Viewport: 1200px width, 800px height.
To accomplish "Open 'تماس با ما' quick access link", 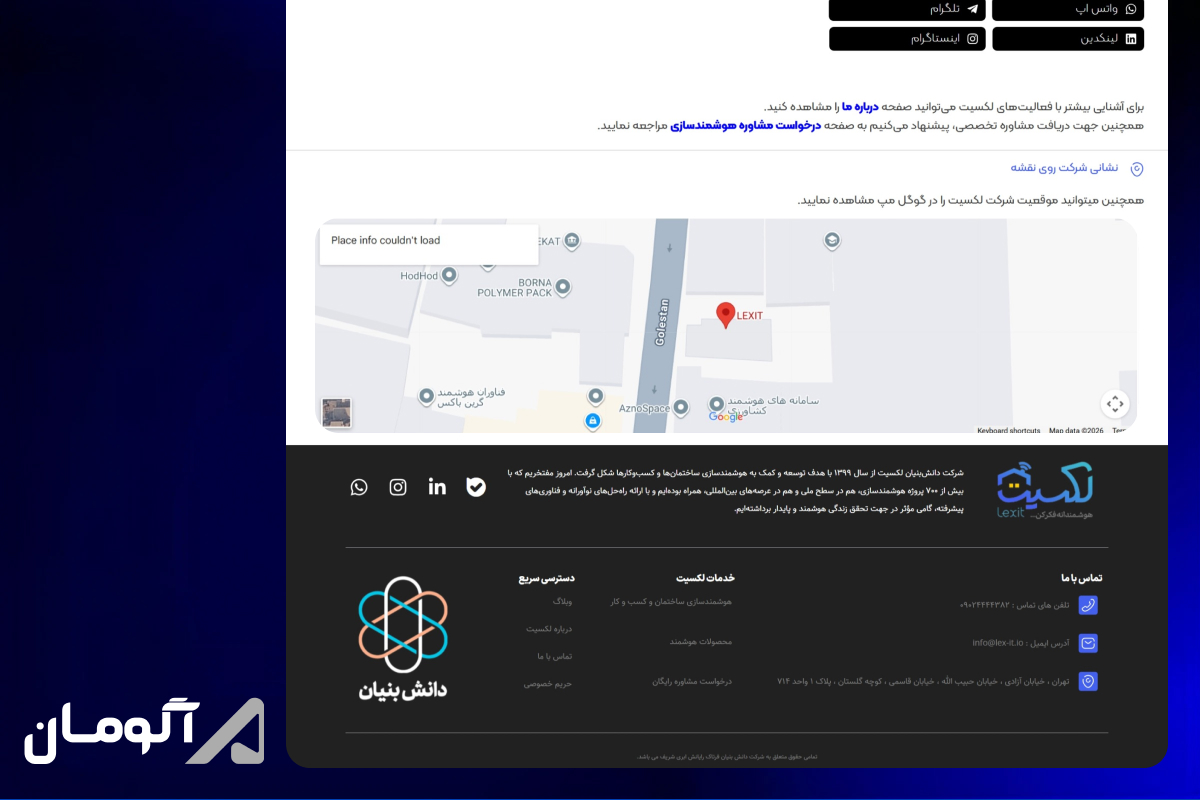I will click(555, 657).
